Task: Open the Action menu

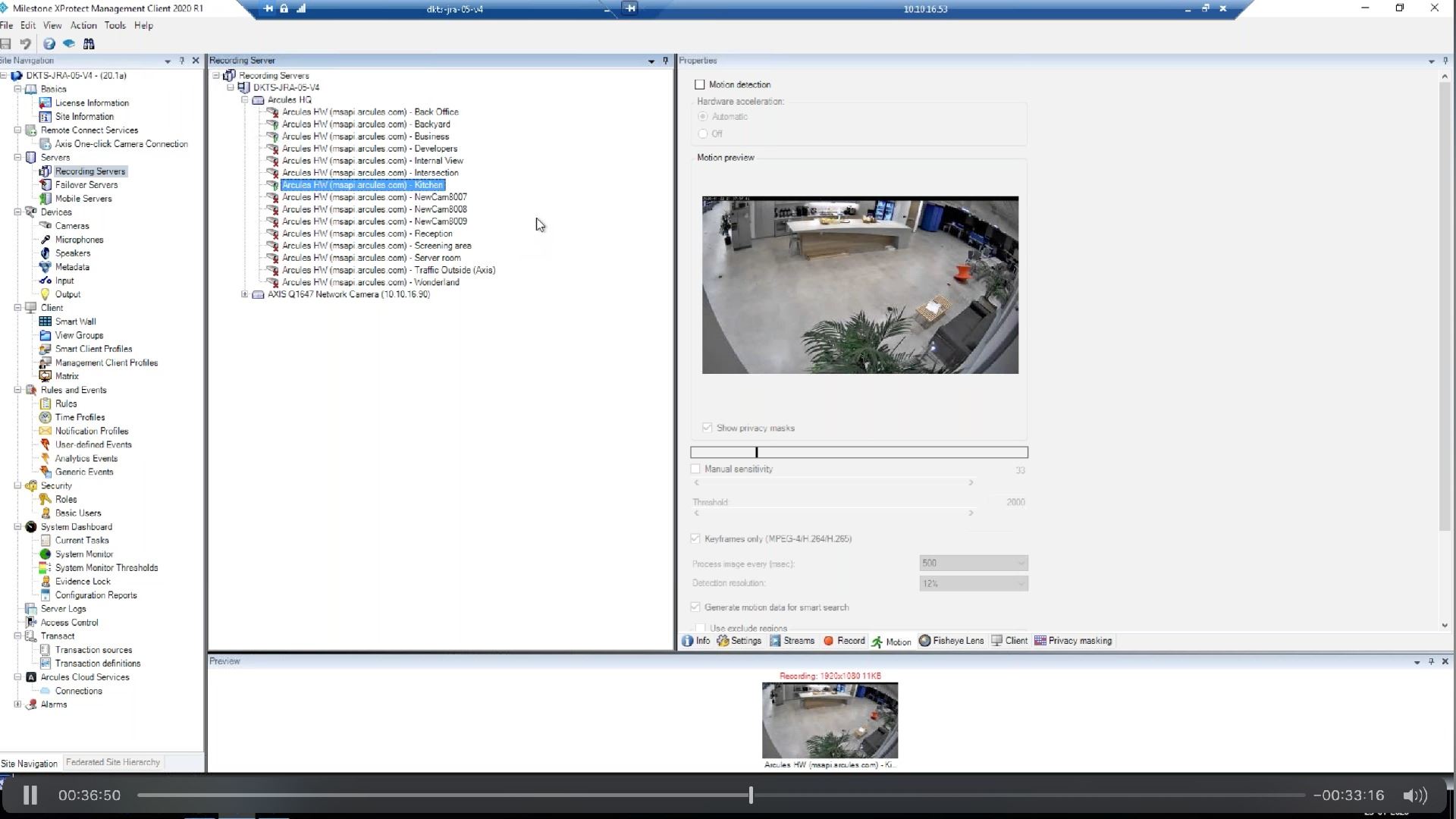Action: (x=83, y=26)
